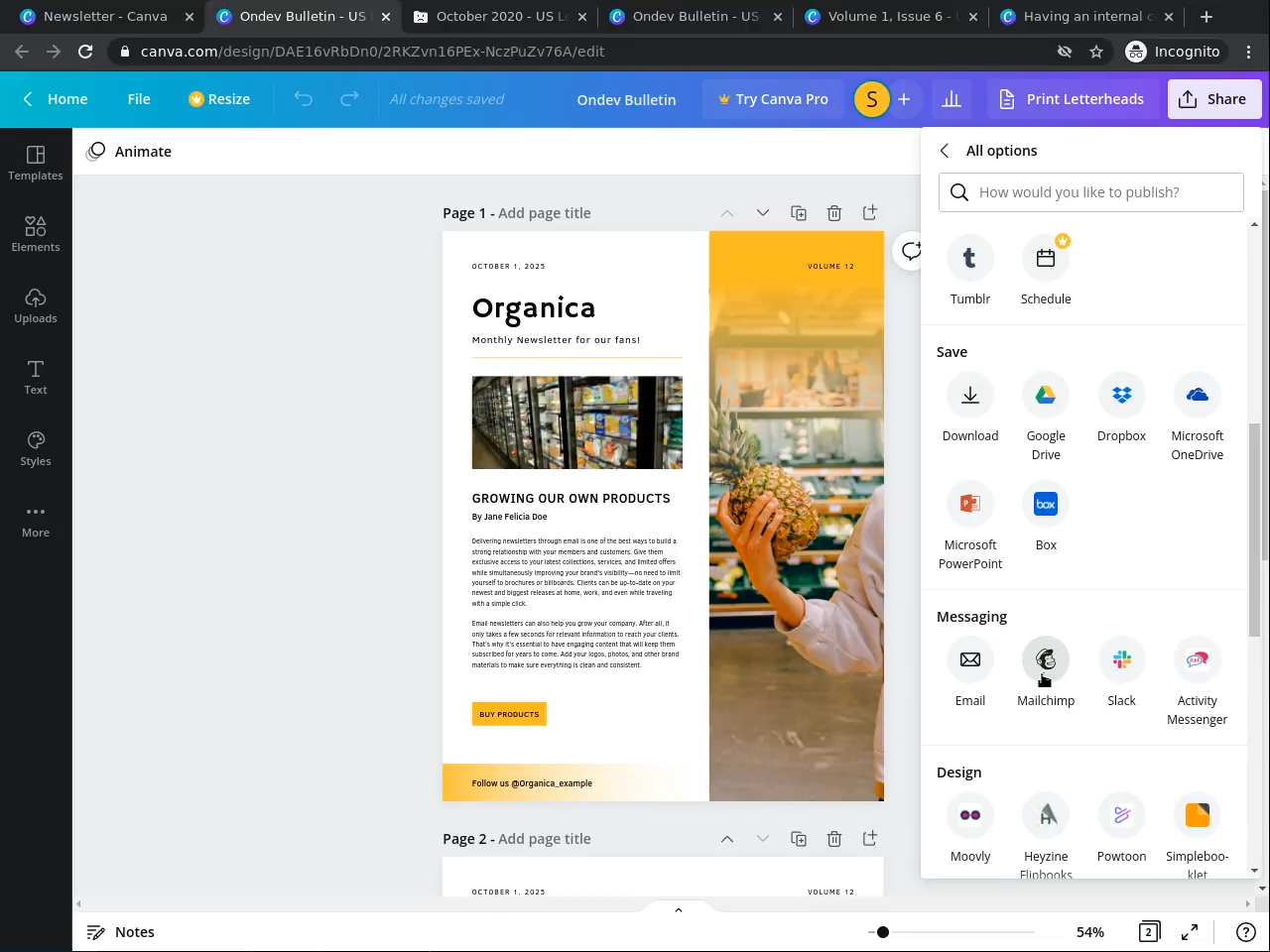Switch to the Having an internal tab
Image resolution: width=1270 pixels, height=952 pixels.
(x=1087, y=17)
